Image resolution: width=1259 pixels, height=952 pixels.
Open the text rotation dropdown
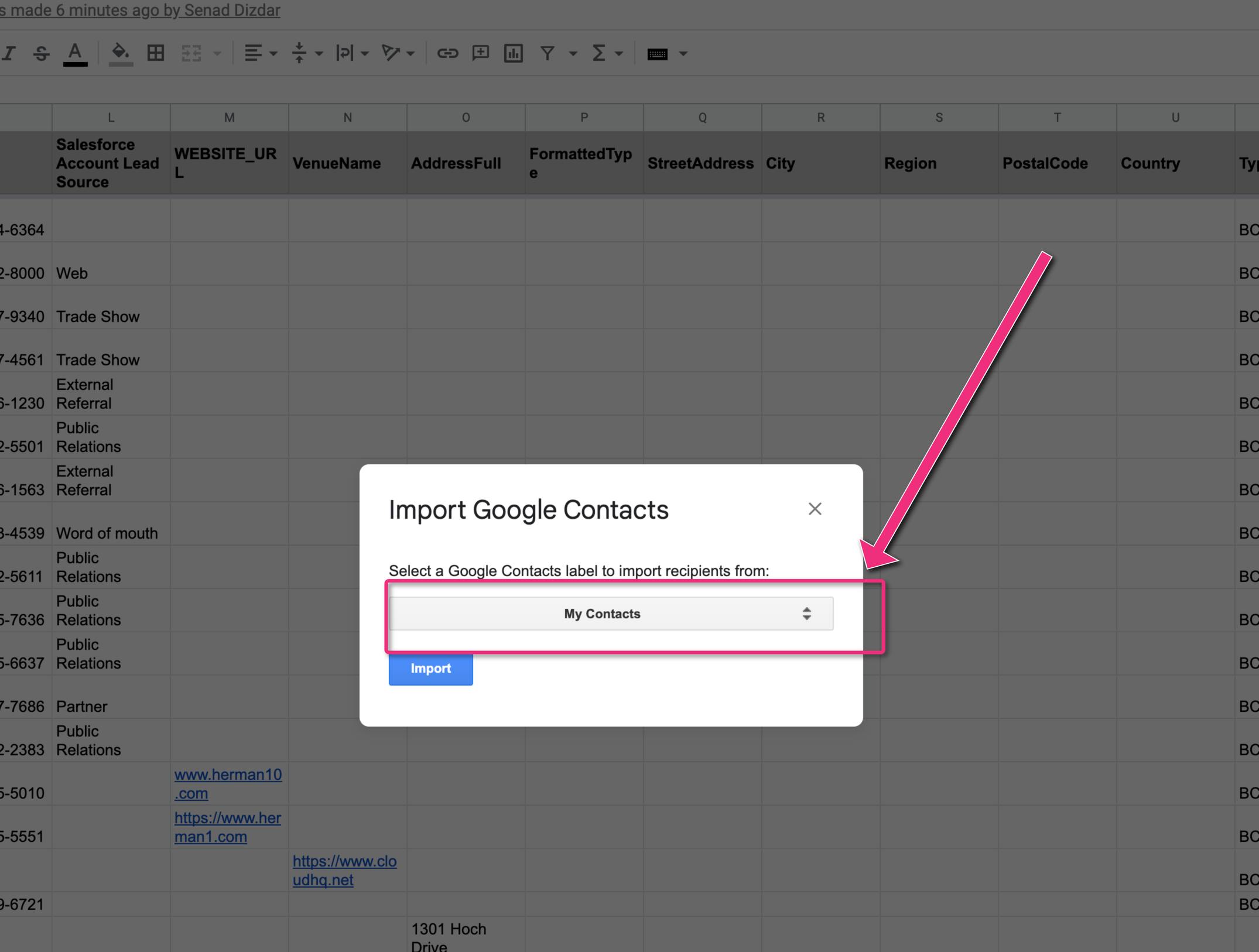[398, 53]
